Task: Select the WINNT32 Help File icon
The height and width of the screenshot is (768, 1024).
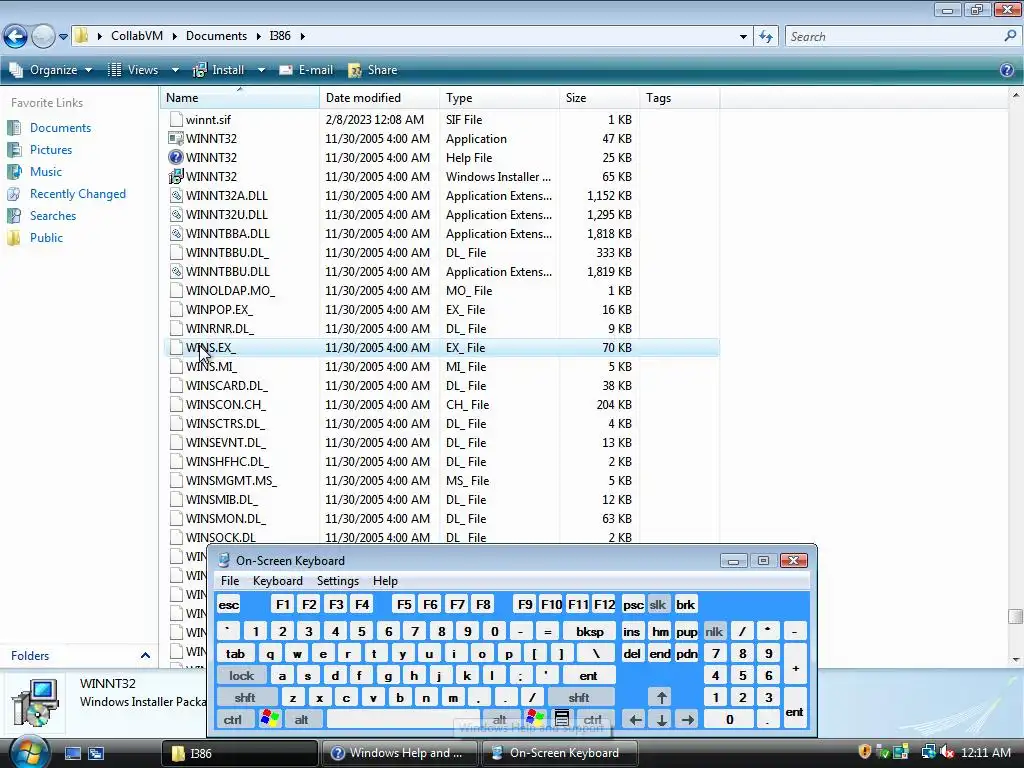Action: [176, 157]
